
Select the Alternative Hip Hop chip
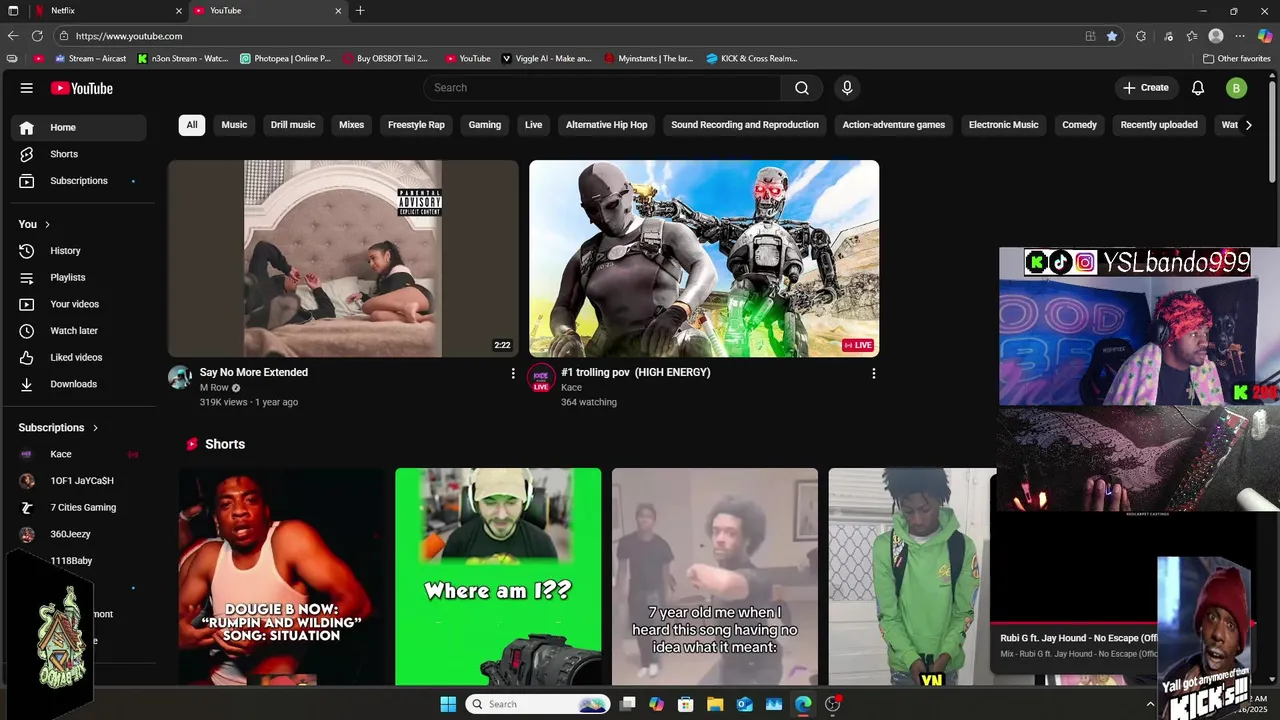point(607,125)
